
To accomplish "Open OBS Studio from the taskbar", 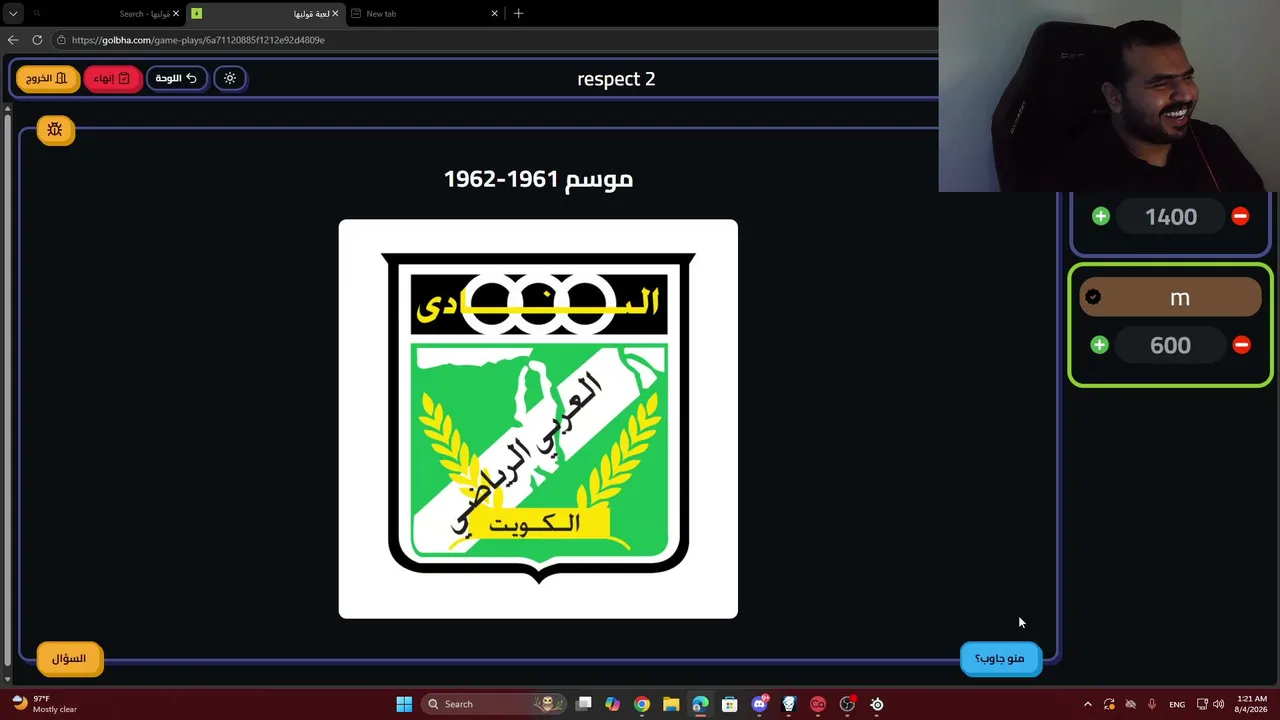I will pos(847,704).
